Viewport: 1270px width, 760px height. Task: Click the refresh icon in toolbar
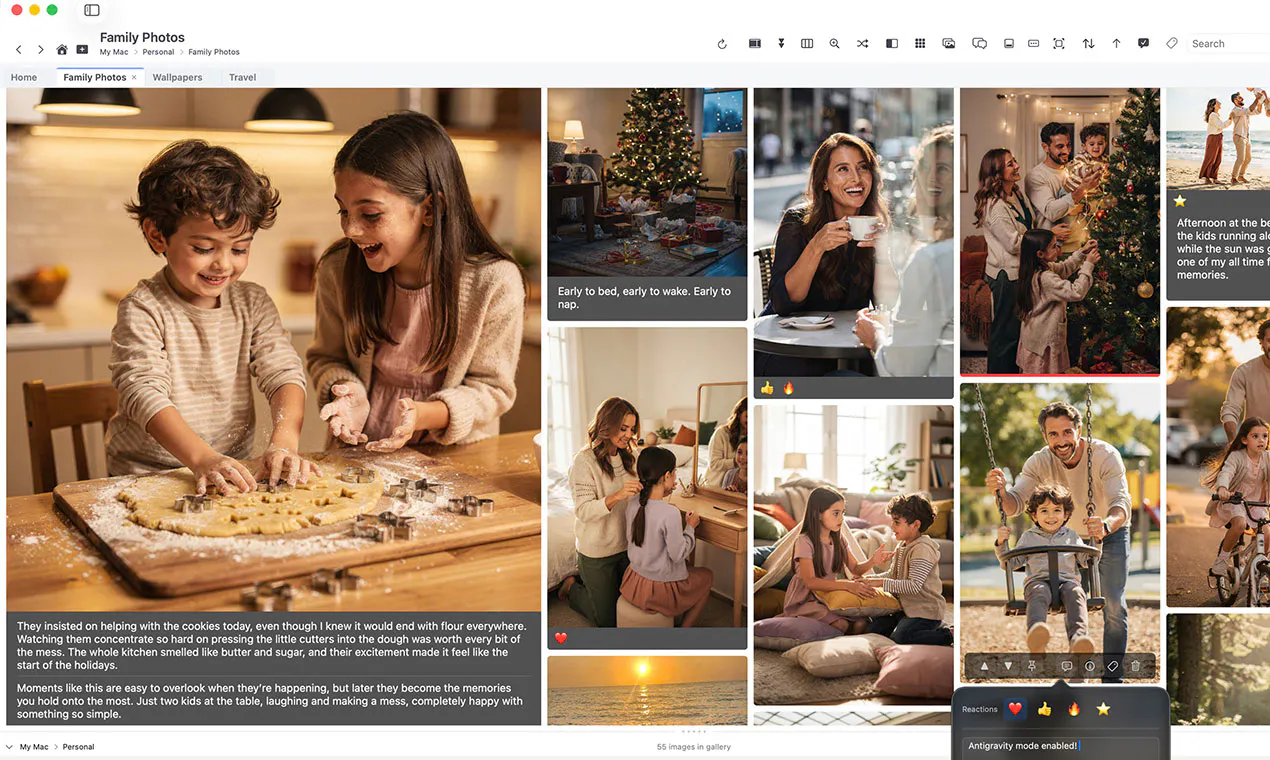(722, 44)
